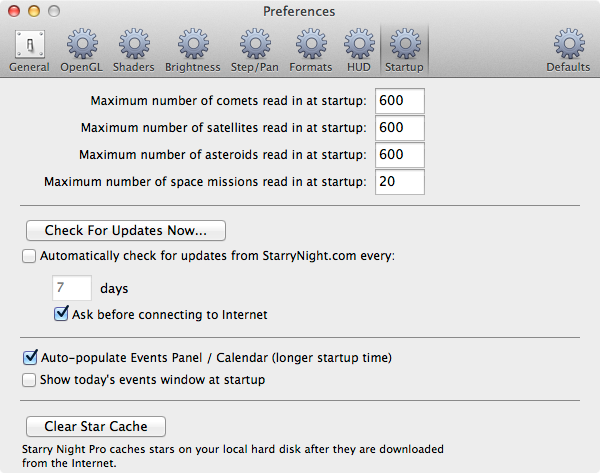
Task: Focus the maximum satellites number field
Action: point(400,128)
